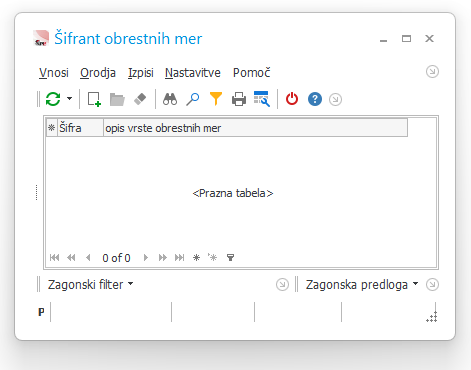
Task: Maximize the Šifrant obrestnih mer window
Action: coord(406,39)
